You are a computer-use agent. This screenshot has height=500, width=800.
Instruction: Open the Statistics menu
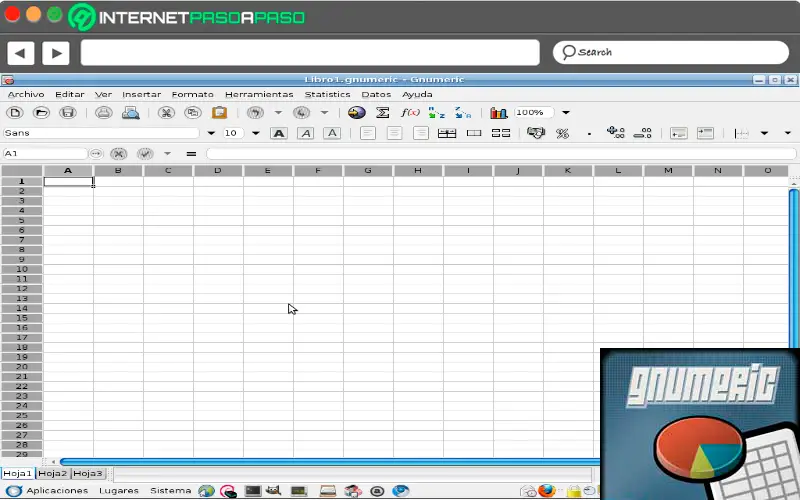click(327, 94)
